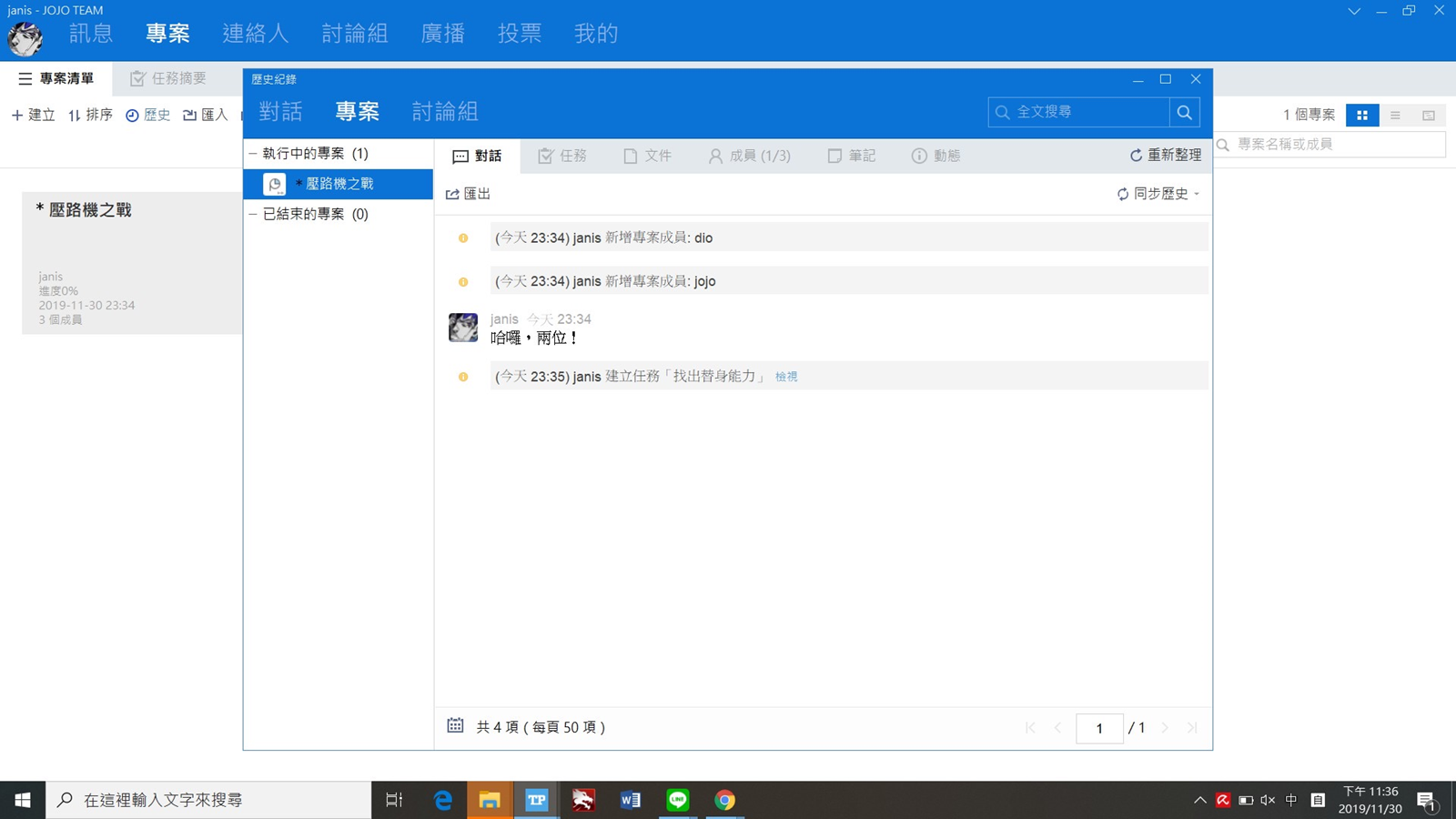Image resolution: width=1456 pixels, height=819 pixels.
Task: Switch to 任務 tab in history window
Action: (562, 156)
